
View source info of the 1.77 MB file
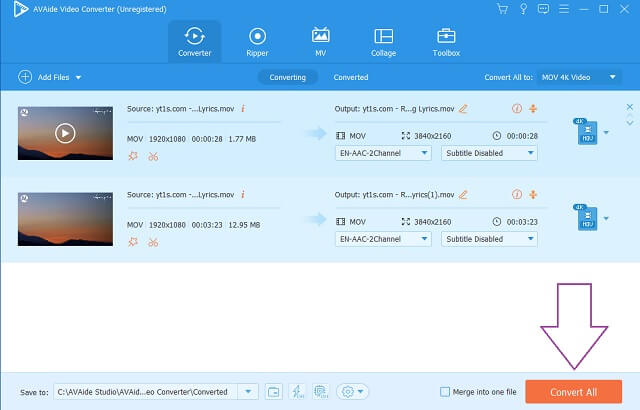[x=243, y=109]
